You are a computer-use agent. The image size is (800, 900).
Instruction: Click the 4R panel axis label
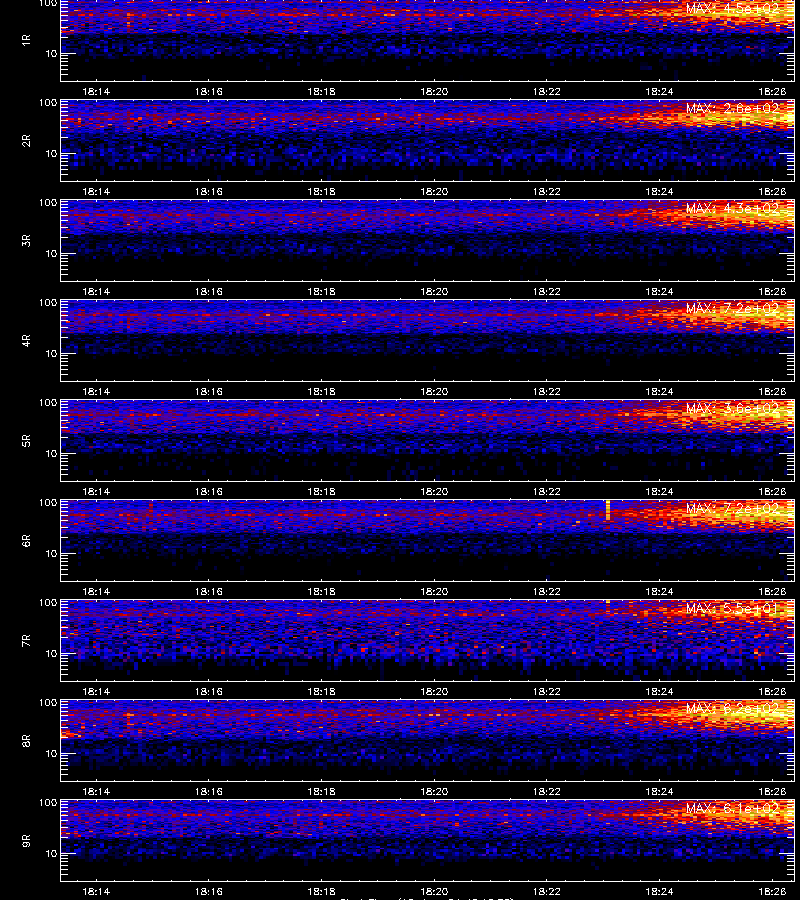(26, 340)
